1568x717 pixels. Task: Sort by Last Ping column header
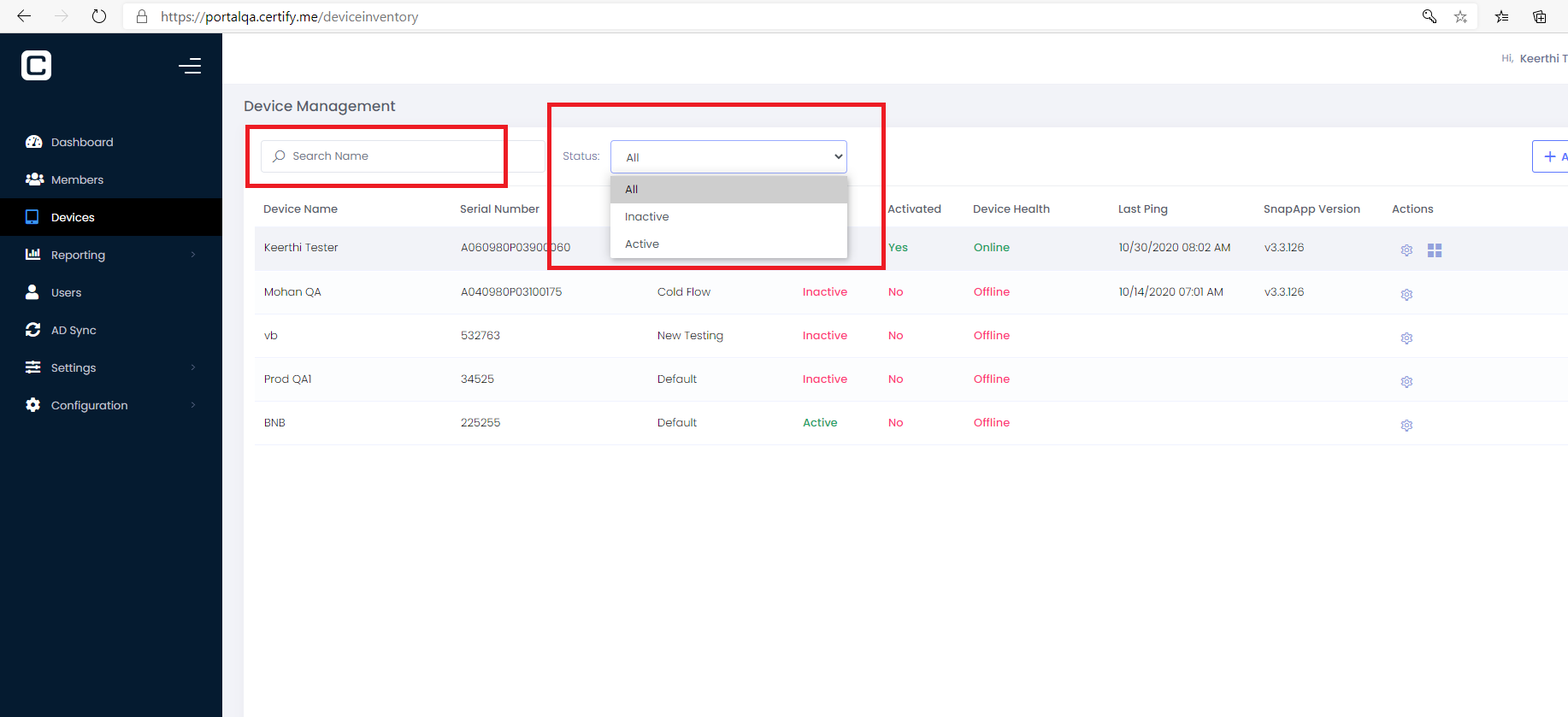click(x=1142, y=209)
